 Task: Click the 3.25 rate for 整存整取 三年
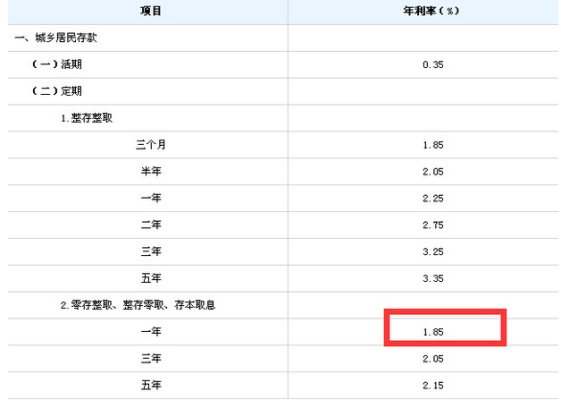click(433, 252)
